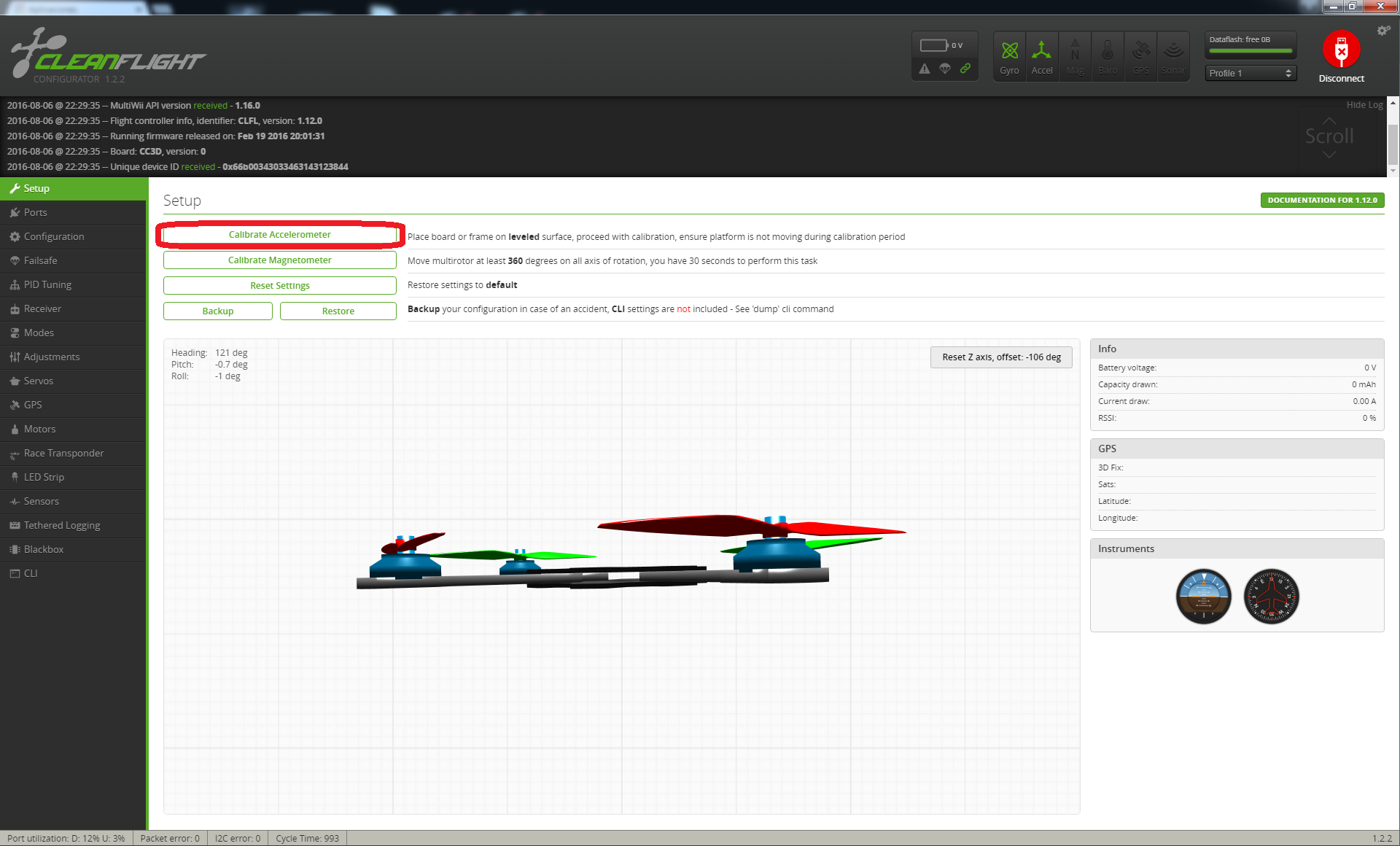Click the Accel sensor icon
This screenshot has width=1400, height=846.
point(1041,55)
